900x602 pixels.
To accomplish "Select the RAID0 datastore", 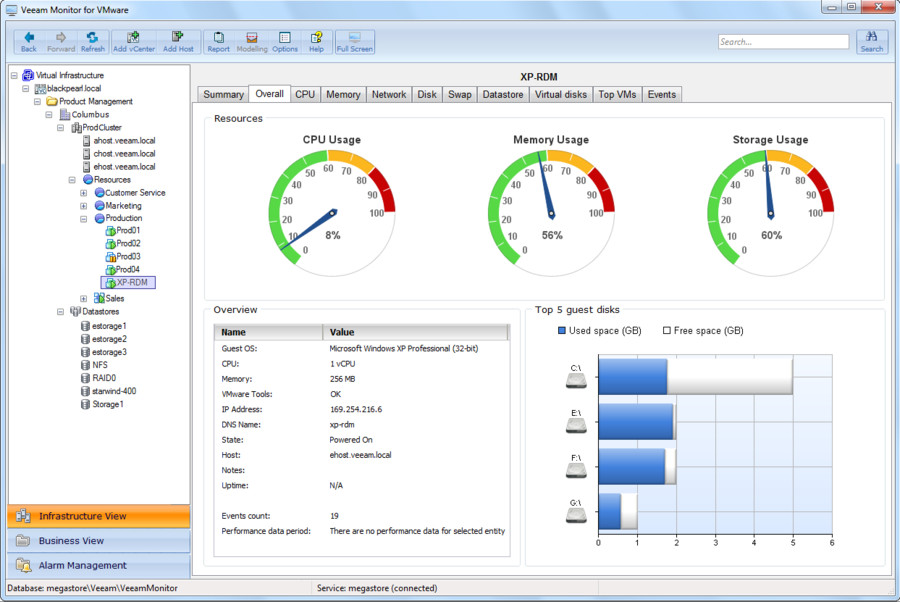I will 99,378.
